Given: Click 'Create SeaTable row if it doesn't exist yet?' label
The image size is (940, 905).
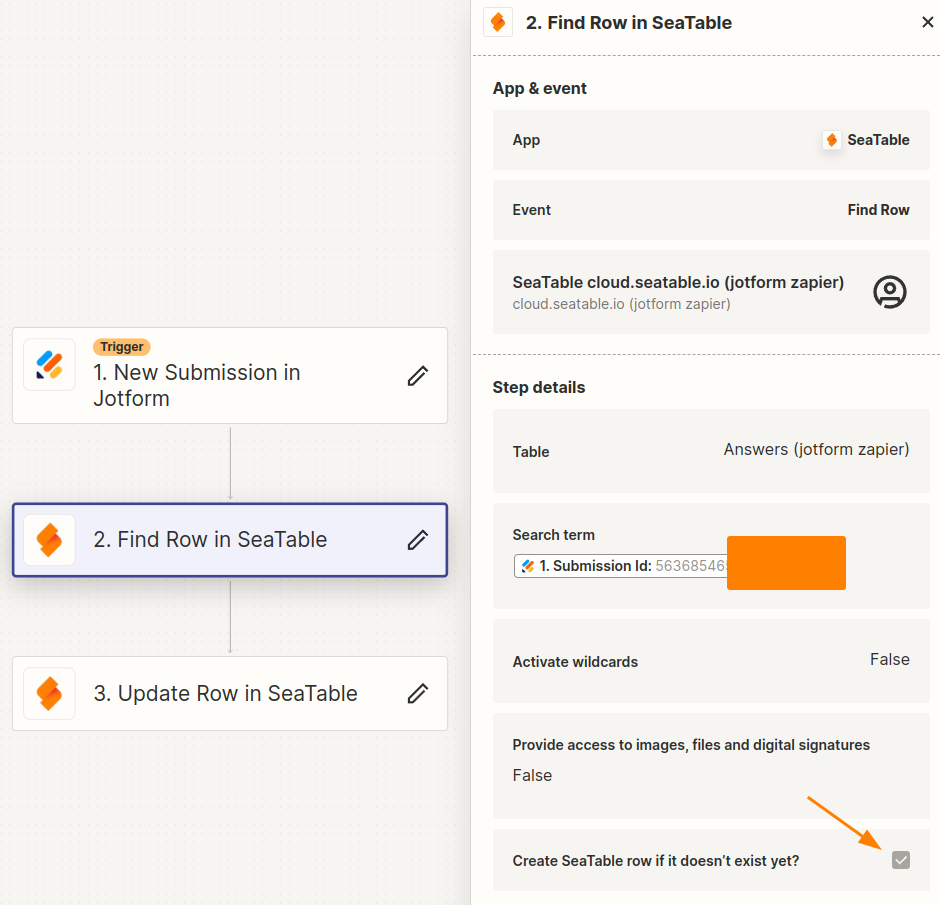Looking at the screenshot, I should point(656,861).
